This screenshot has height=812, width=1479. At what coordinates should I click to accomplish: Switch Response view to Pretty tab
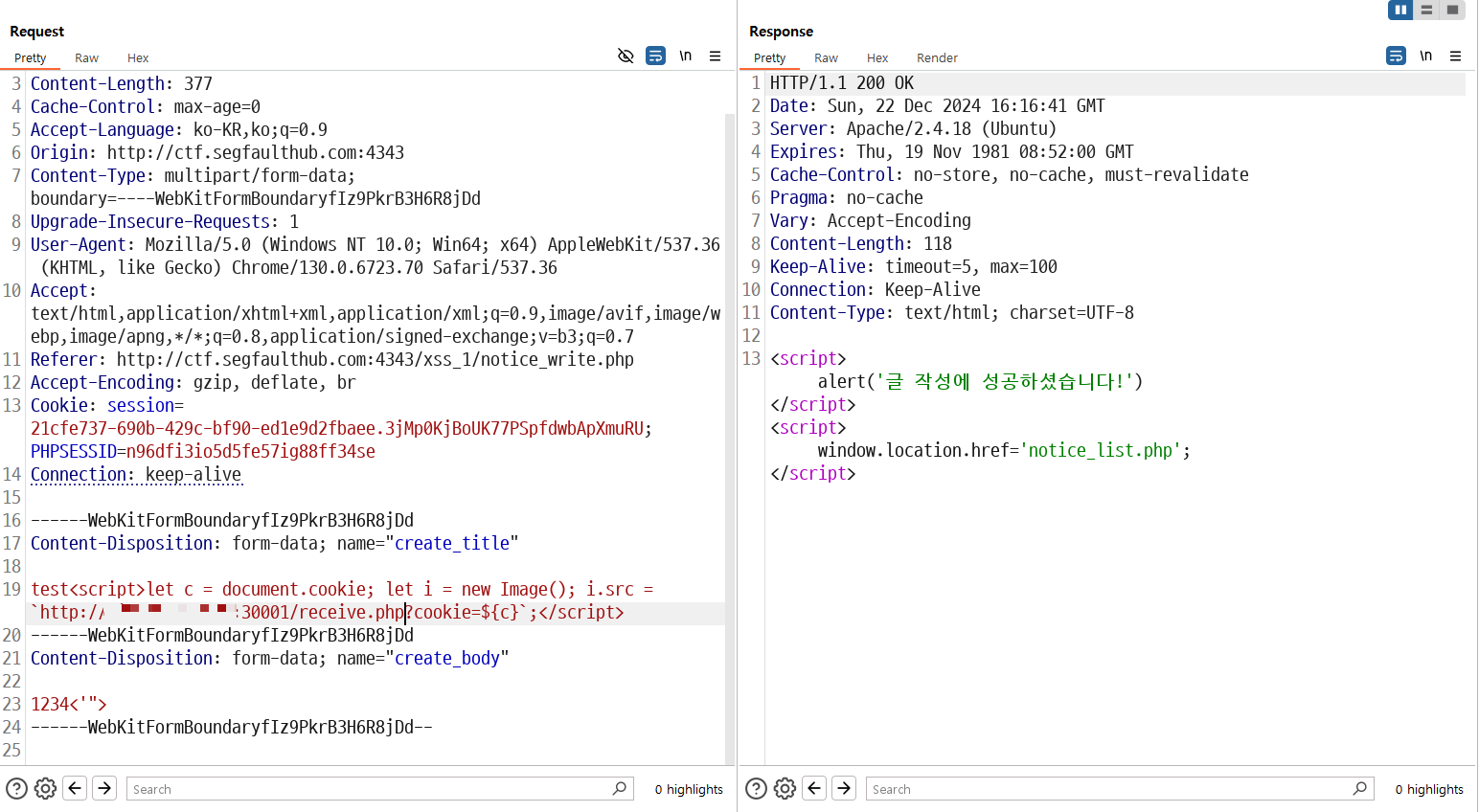tap(769, 57)
